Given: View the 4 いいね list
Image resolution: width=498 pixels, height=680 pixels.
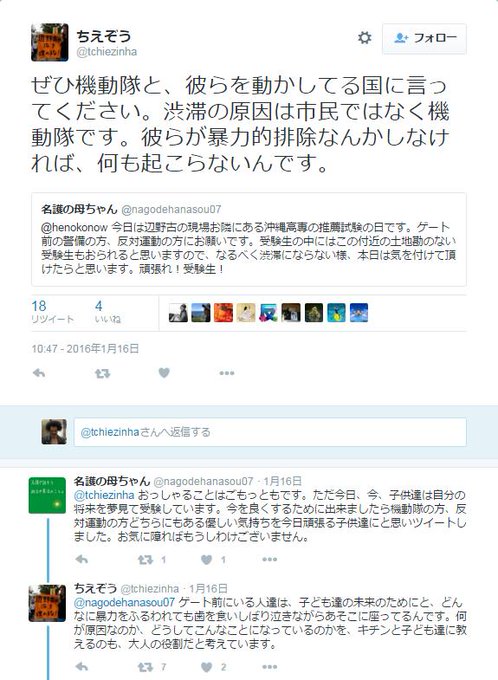Looking at the screenshot, I should [108, 312].
